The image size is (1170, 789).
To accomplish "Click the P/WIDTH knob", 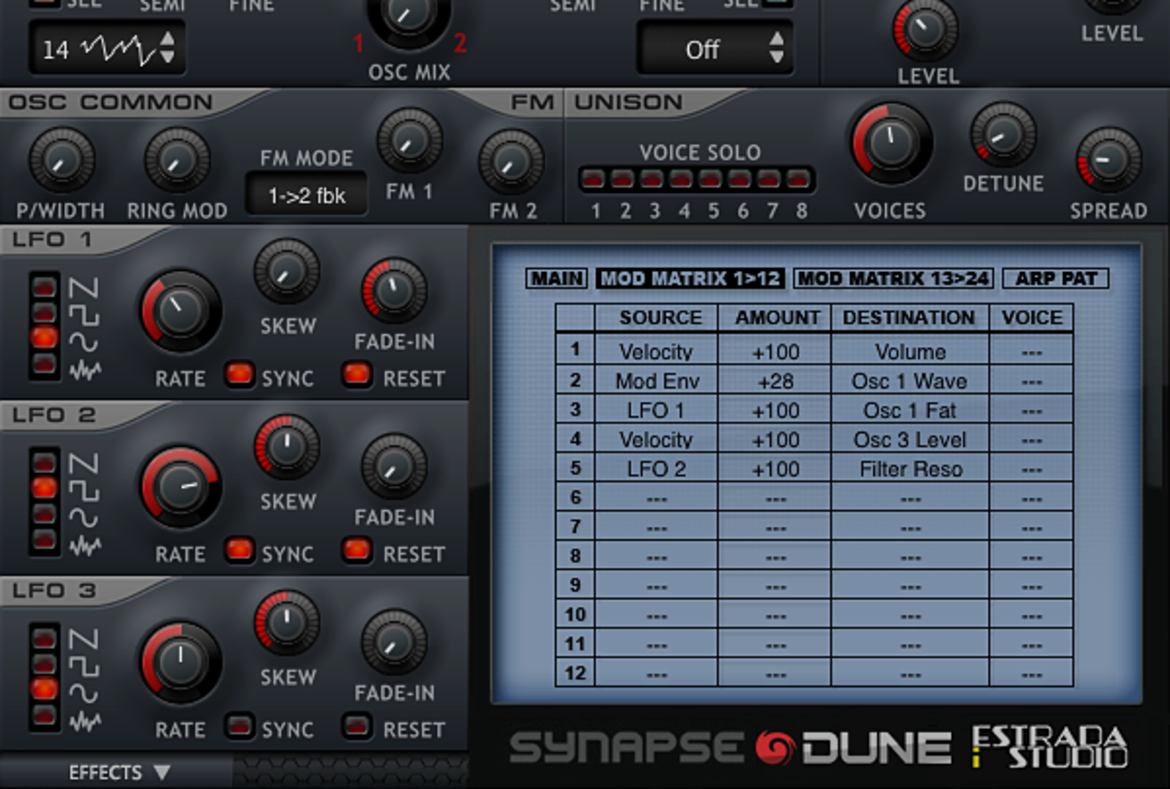I will pyautogui.click(x=61, y=160).
